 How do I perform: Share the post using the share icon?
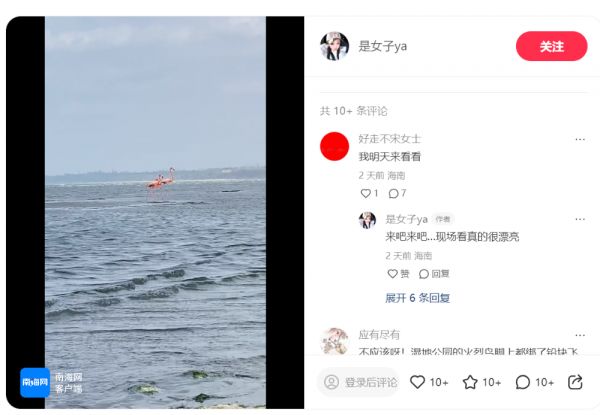575,382
